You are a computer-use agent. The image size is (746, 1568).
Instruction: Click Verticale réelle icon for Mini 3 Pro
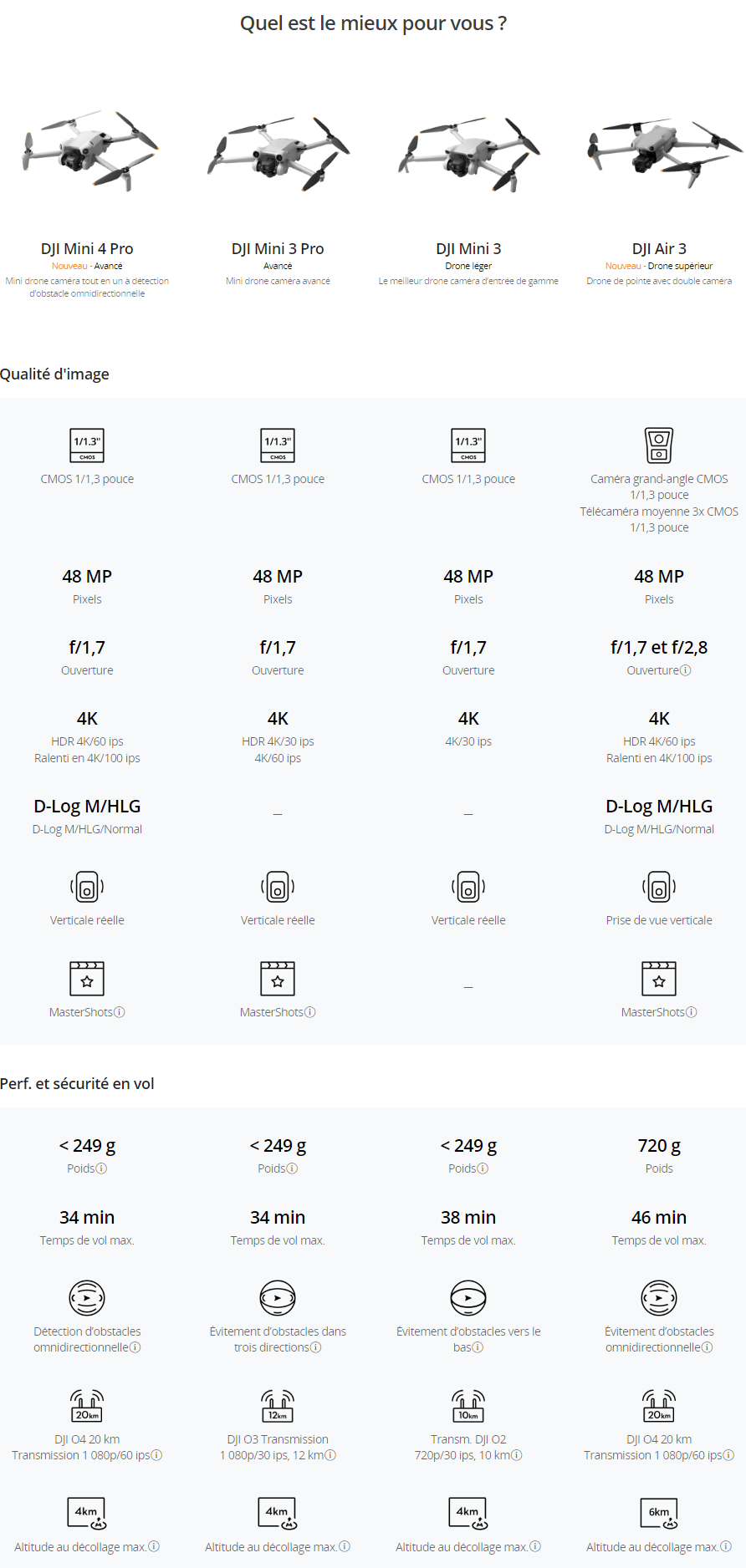pos(278,887)
